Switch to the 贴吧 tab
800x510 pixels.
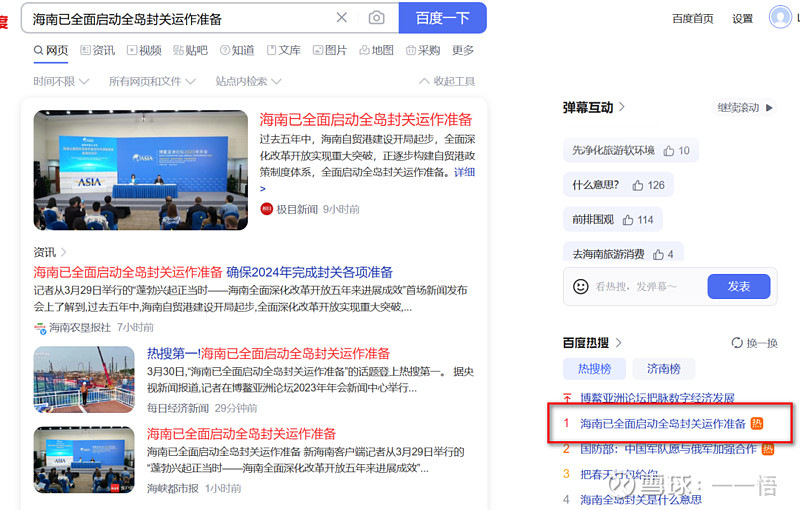click(x=190, y=50)
